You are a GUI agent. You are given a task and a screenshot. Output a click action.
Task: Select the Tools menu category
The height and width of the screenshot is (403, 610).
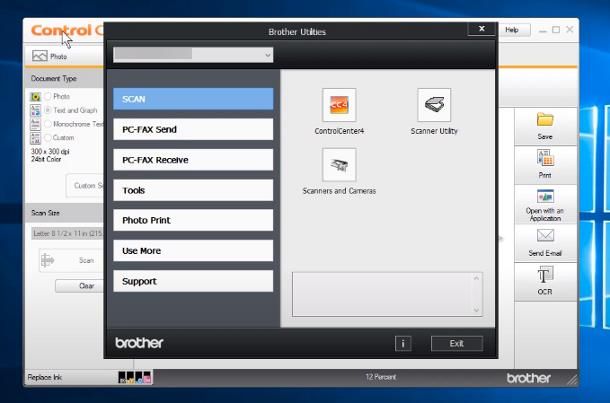point(193,190)
